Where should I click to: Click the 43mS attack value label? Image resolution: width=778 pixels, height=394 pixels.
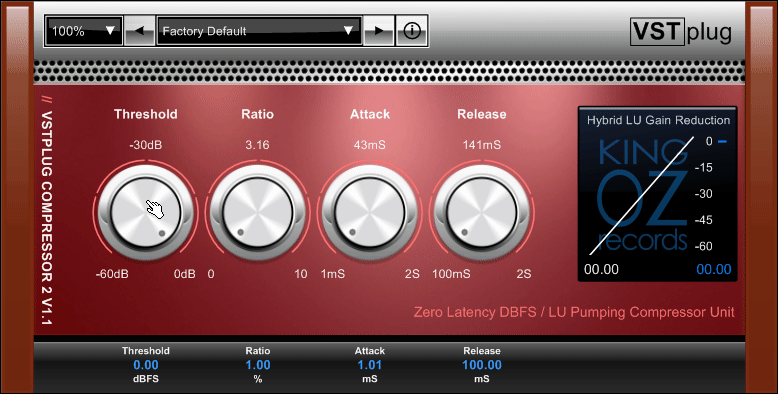(x=370, y=145)
